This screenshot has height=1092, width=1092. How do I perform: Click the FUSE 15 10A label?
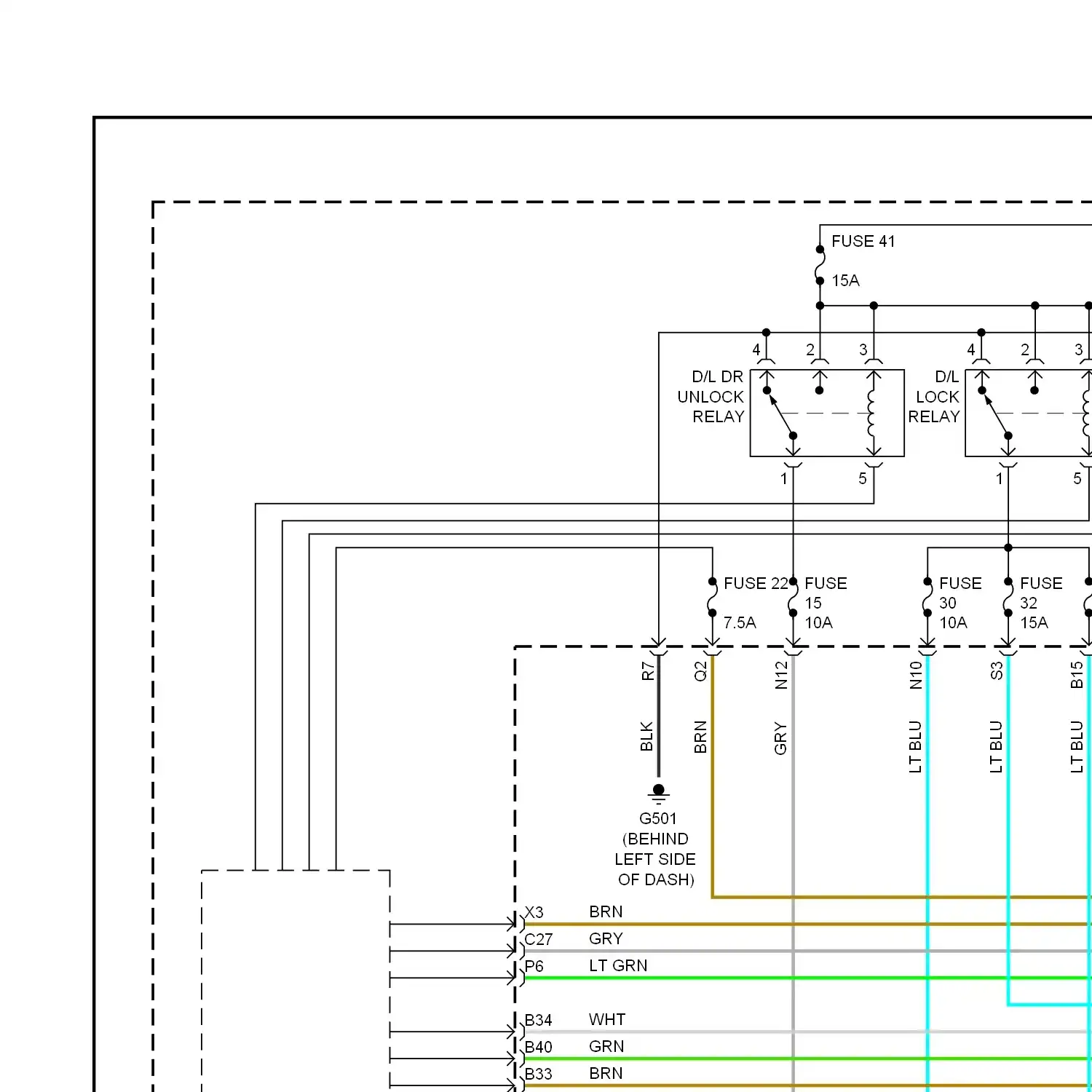coord(826,603)
